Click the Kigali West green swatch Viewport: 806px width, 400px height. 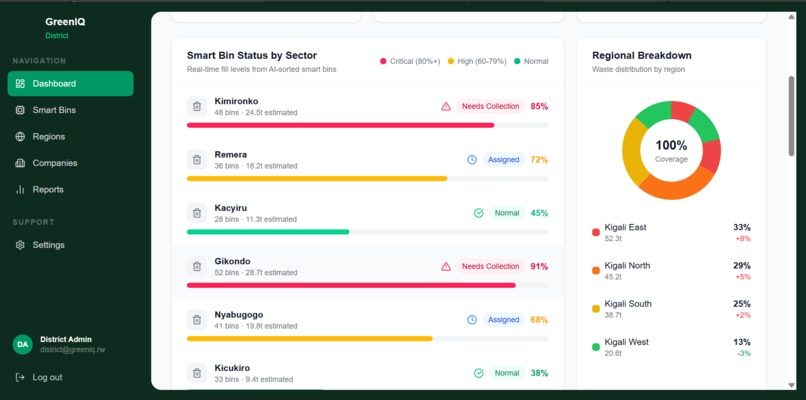596,347
